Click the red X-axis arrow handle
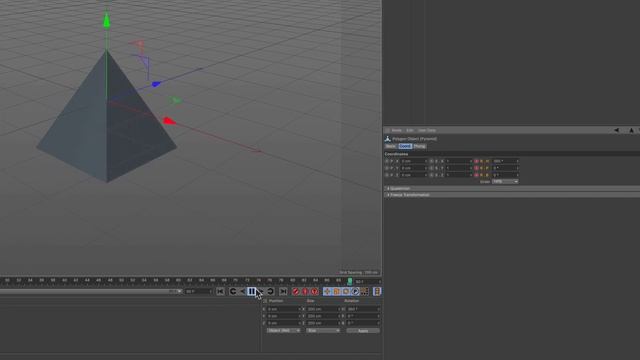640x360 pixels. 169,121
